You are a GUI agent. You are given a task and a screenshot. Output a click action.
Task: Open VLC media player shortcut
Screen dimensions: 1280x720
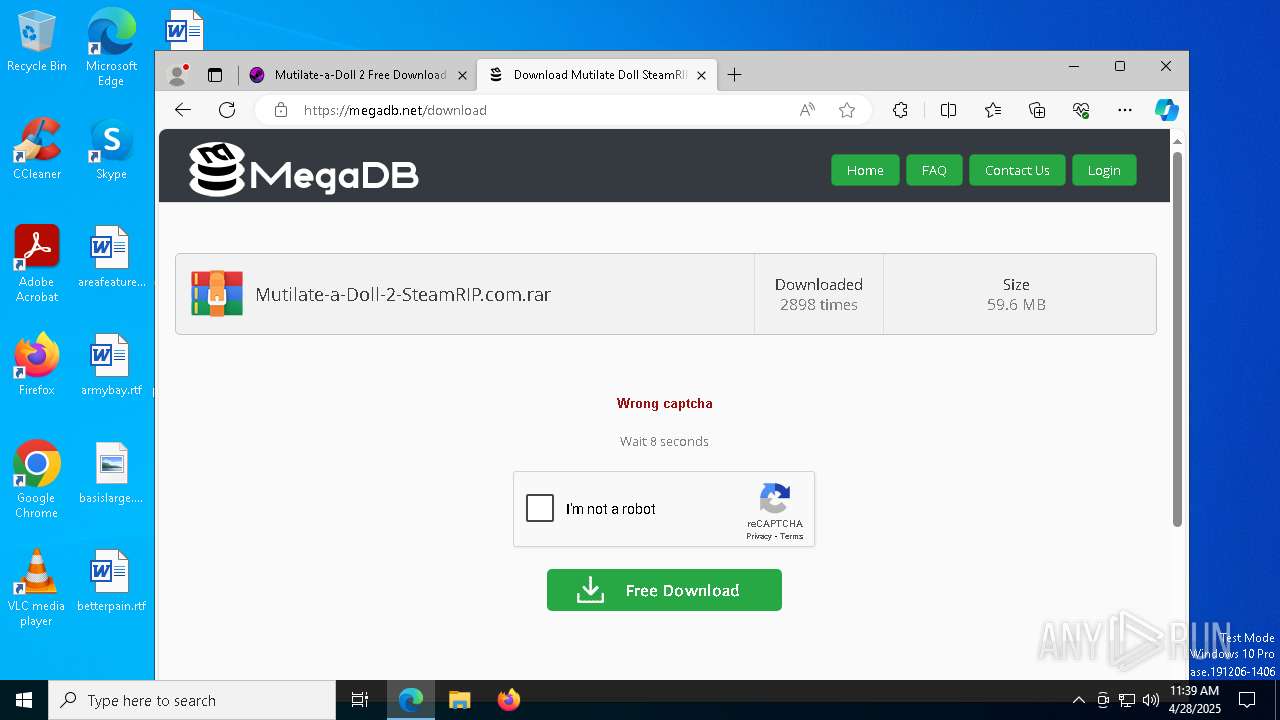pyautogui.click(x=37, y=588)
